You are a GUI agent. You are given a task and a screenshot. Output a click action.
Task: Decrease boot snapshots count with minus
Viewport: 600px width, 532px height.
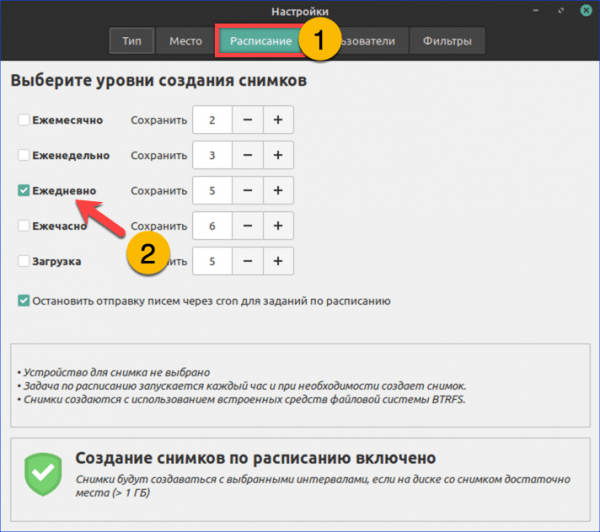click(248, 261)
